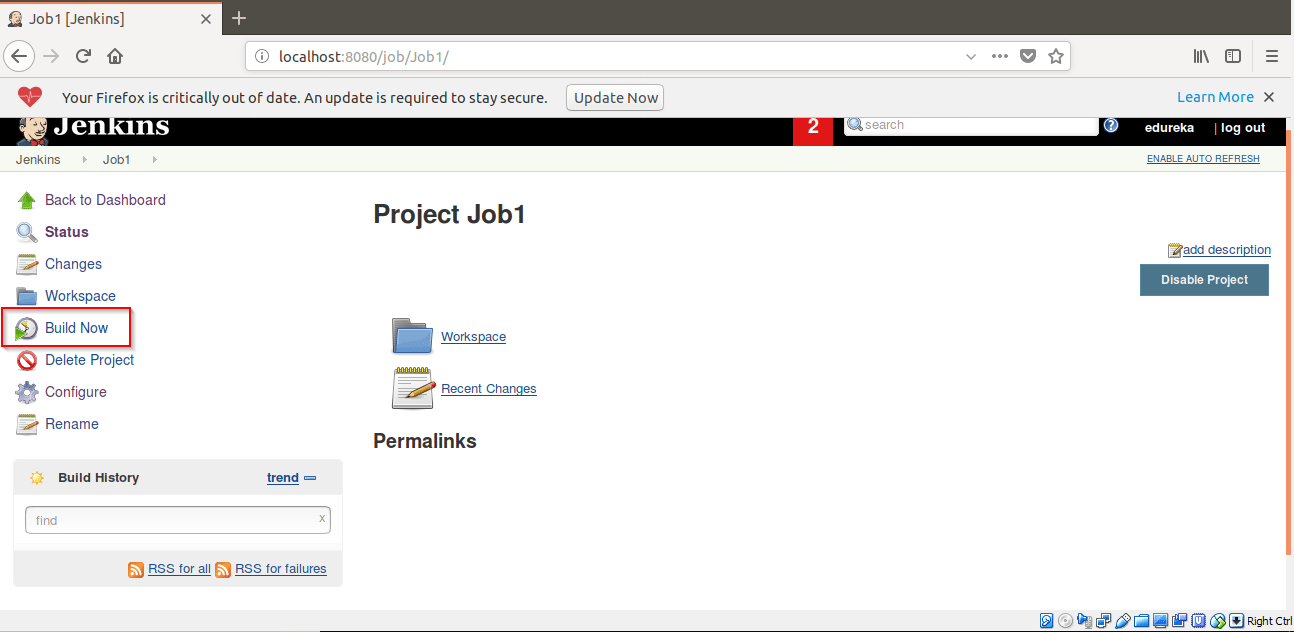Click the USB icon in VirtualBox status bar
The height and width of the screenshot is (632, 1294).
point(1122,620)
